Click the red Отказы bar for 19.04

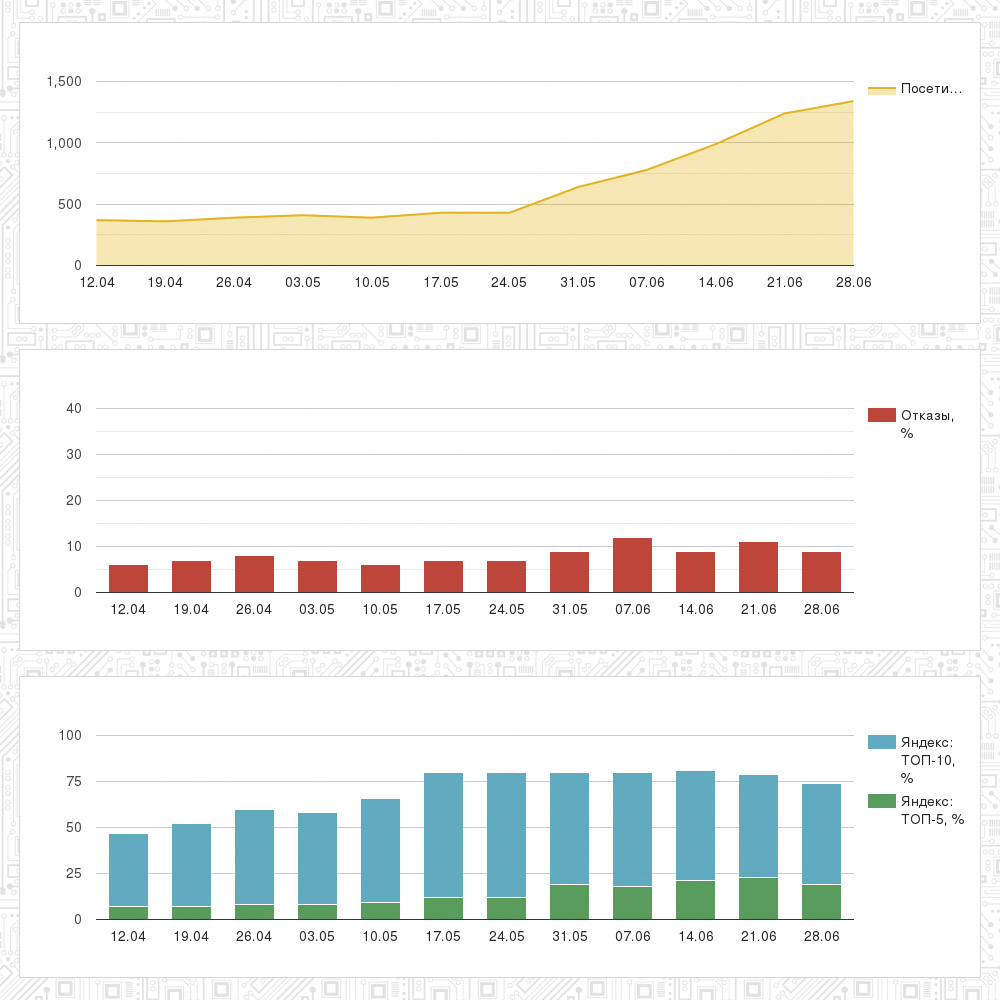(x=191, y=577)
